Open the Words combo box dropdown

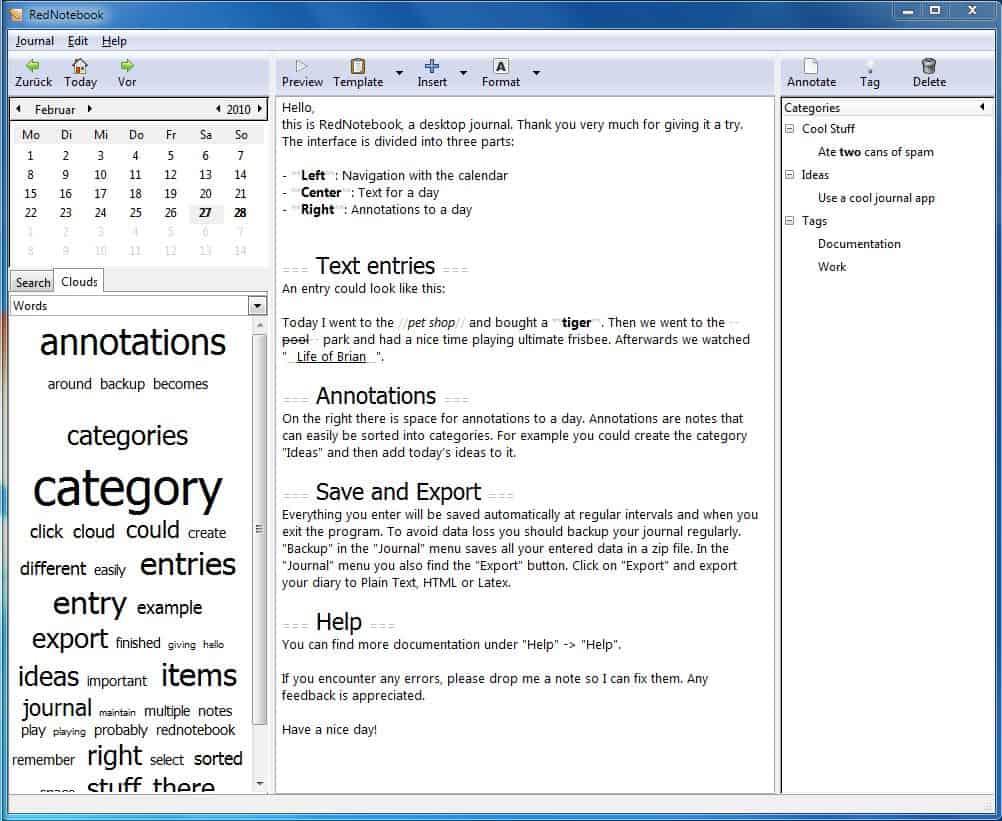tap(257, 306)
